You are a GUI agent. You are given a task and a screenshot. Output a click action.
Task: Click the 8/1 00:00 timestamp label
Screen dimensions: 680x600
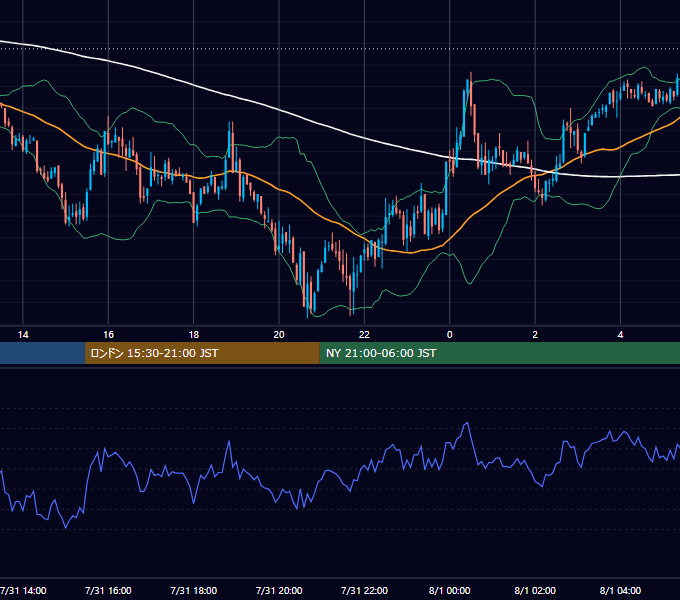[x=450, y=590]
